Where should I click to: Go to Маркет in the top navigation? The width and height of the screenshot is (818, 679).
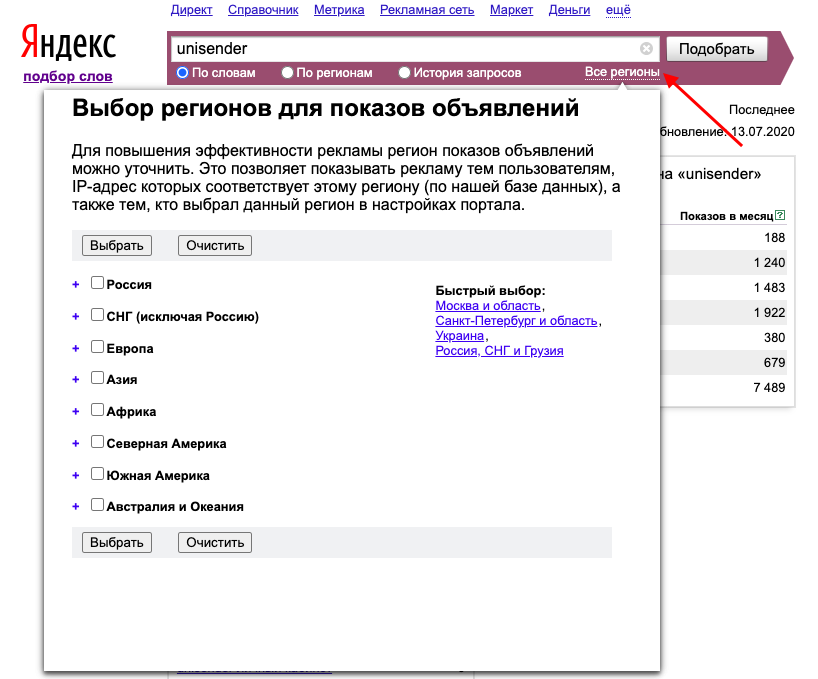click(x=511, y=10)
